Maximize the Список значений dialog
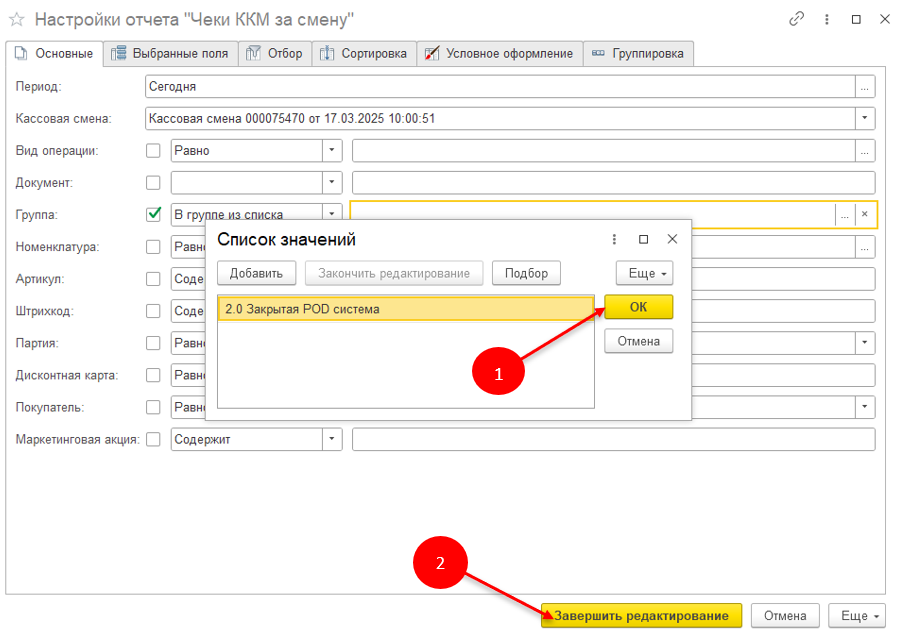This screenshot has height=639, width=906. (x=643, y=240)
